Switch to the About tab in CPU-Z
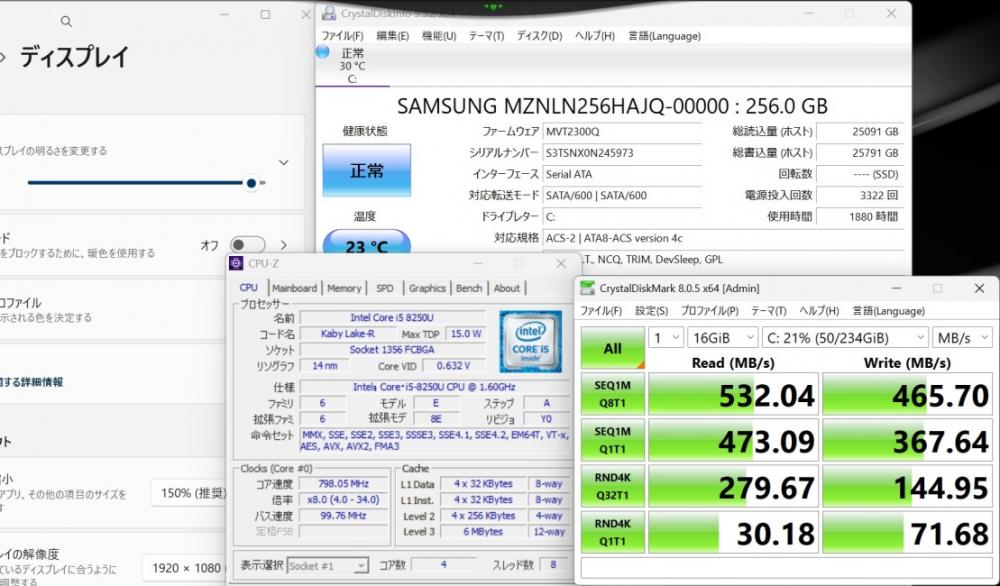The height and width of the screenshot is (586, 1000). click(506, 288)
